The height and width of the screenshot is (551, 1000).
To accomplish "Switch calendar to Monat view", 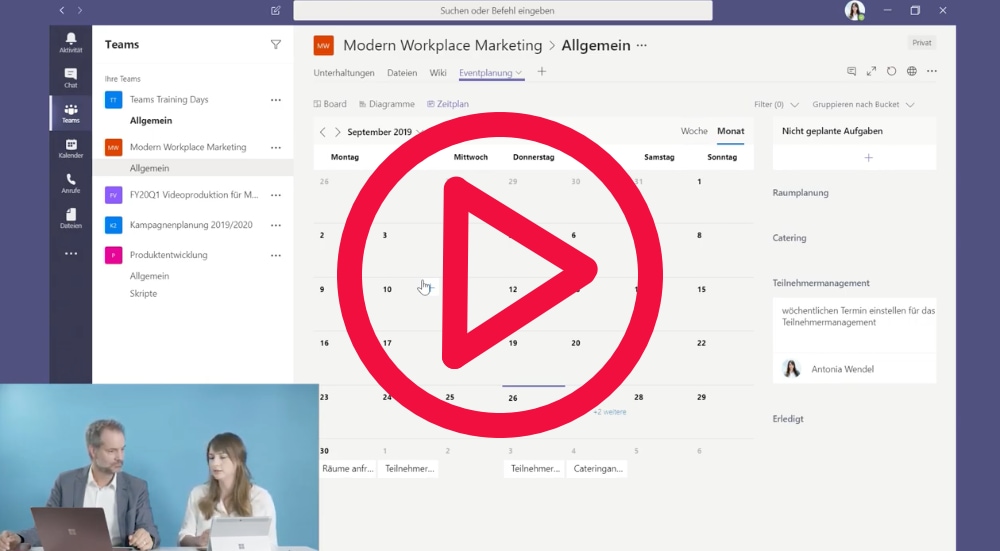I will click(x=730, y=131).
